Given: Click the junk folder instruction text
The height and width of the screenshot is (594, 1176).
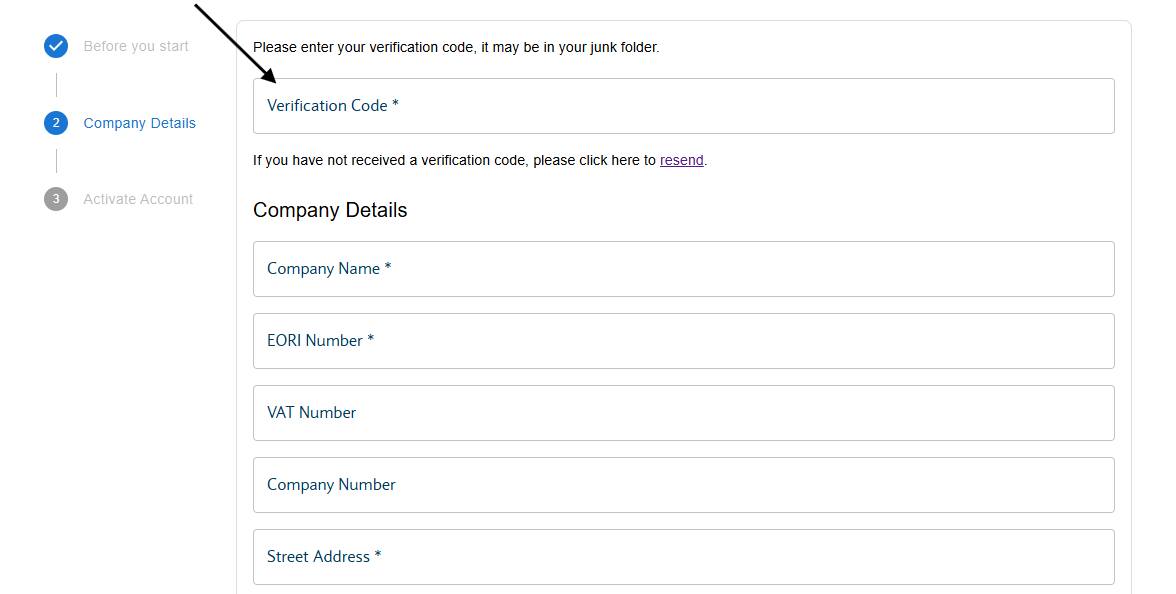Looking at the screenshot, I should [456, 47].
